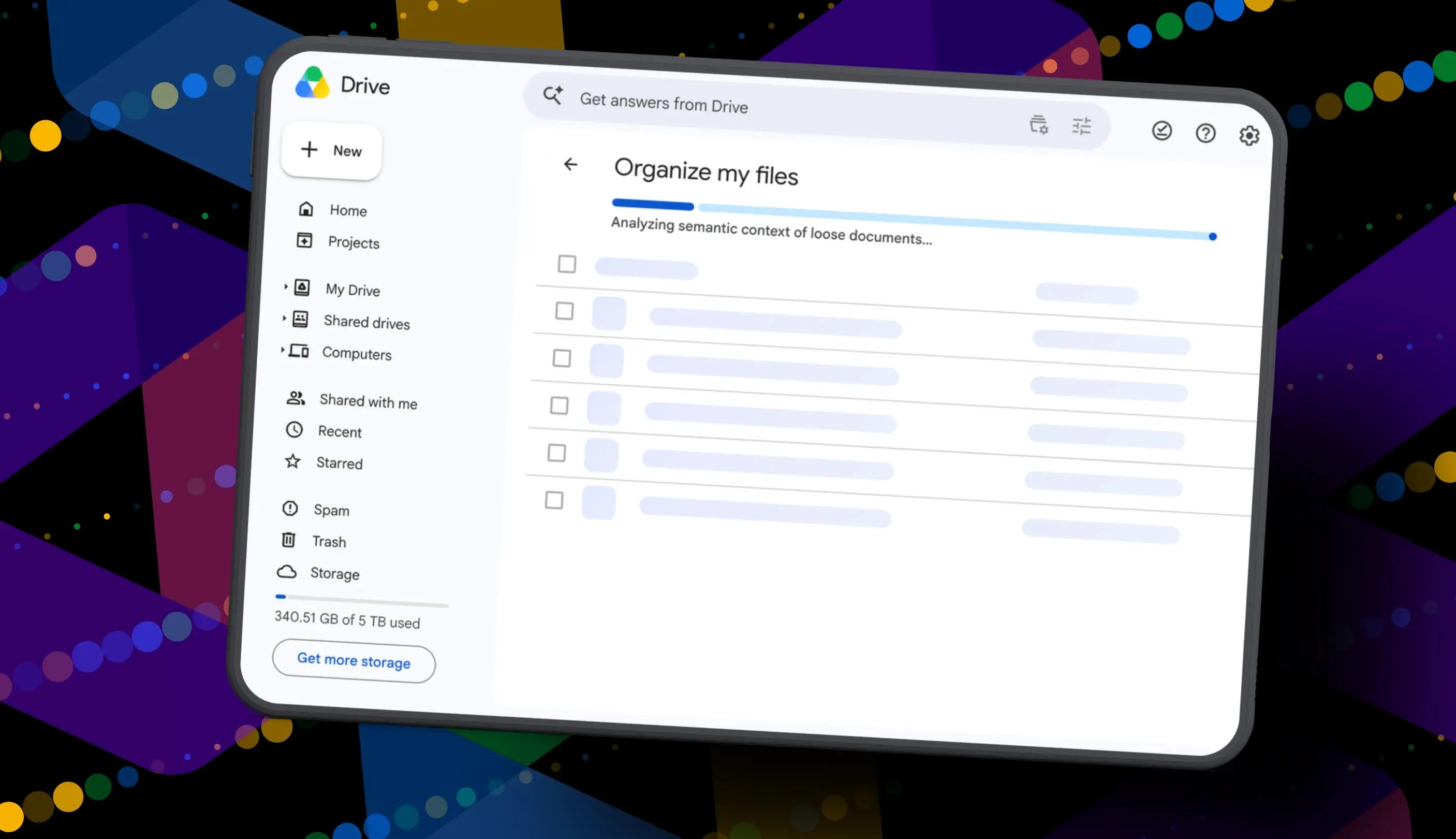Click the Organize my files heading
This screenshot has width=1456, height=839.
tap(706, 172)
